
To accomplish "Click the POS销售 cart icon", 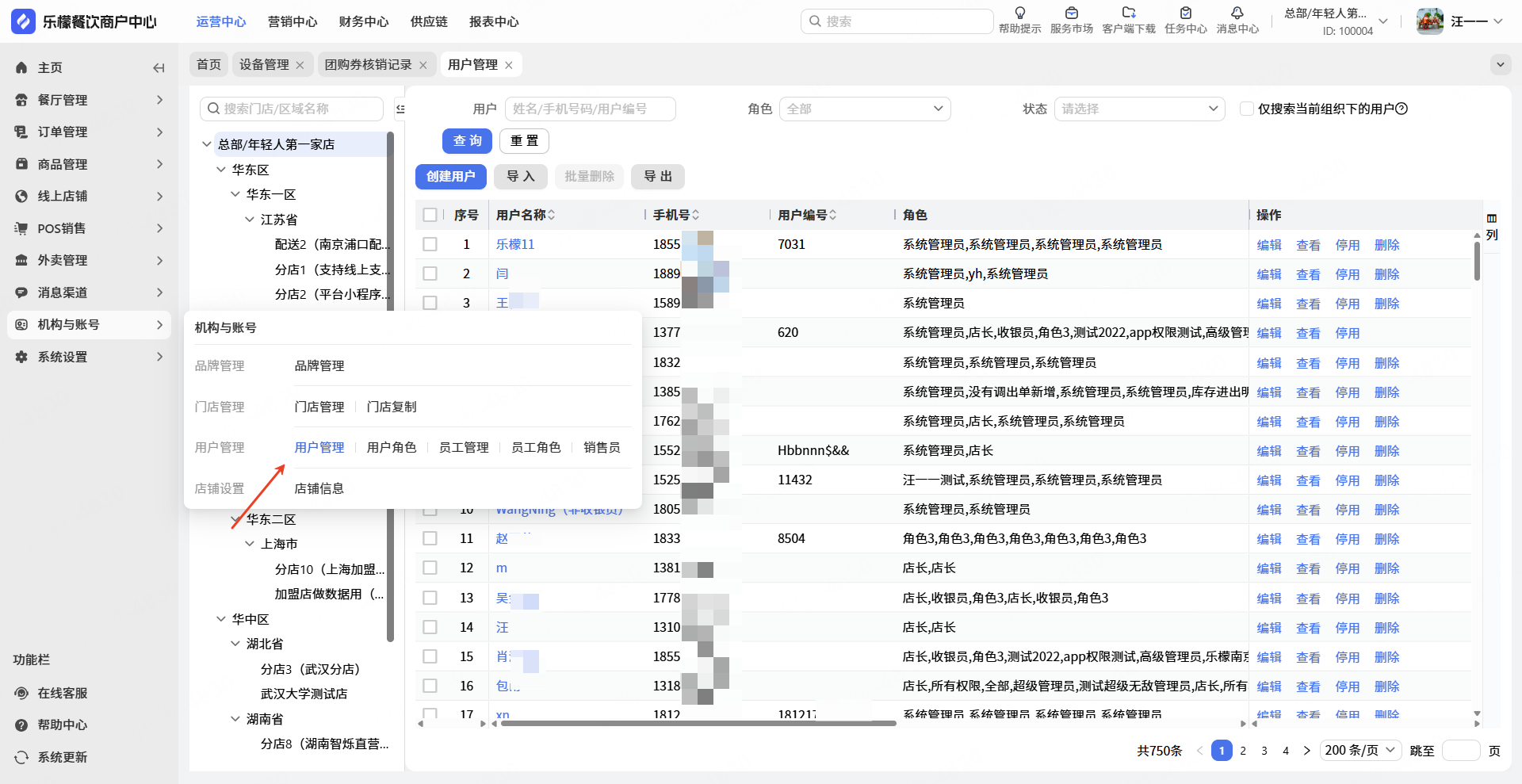I will tap(21, 228).
